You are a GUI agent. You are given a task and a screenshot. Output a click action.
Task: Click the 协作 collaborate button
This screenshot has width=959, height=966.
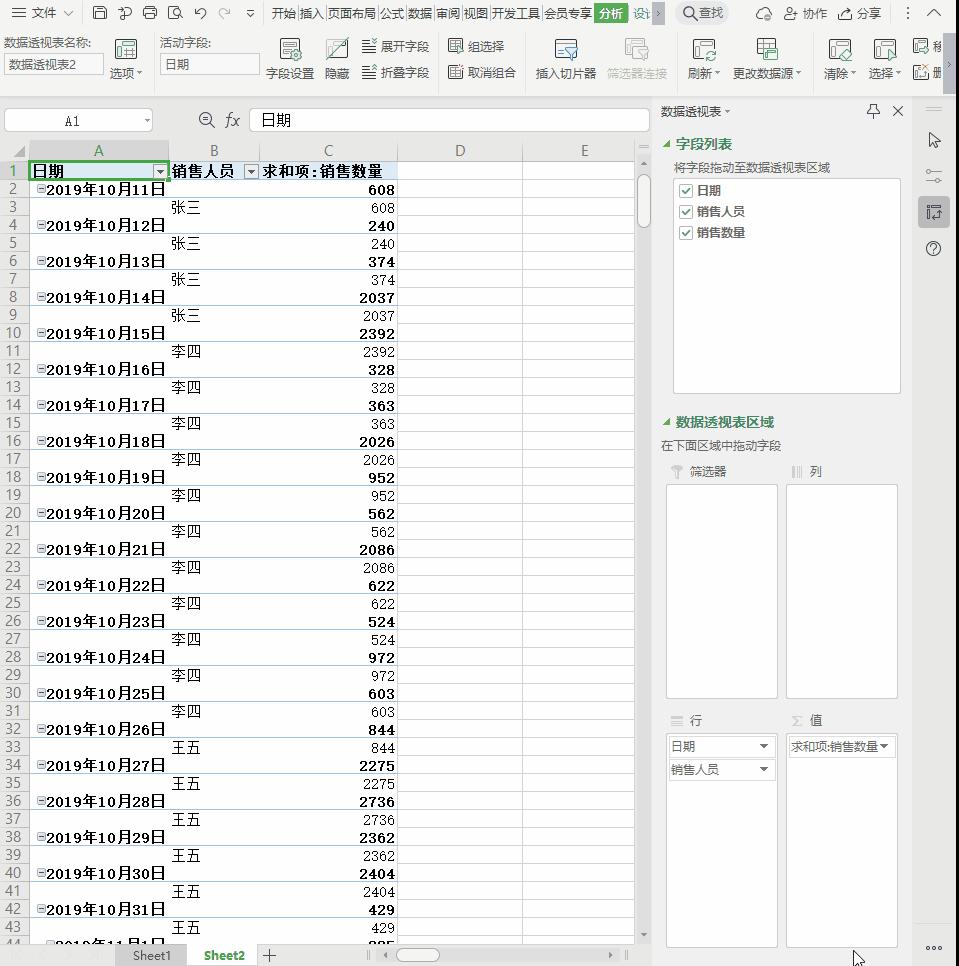click(805, 14)
